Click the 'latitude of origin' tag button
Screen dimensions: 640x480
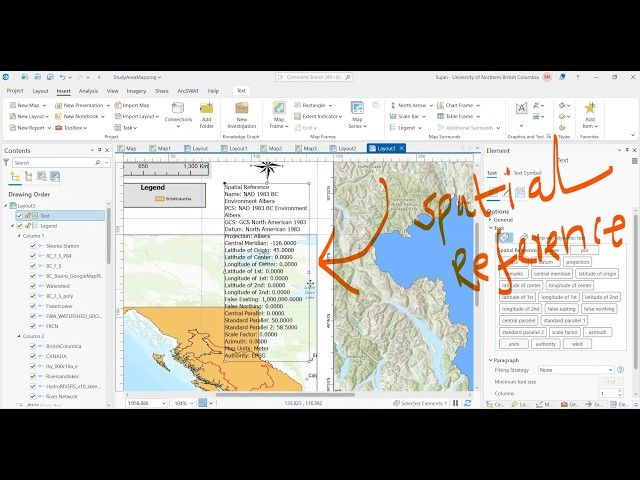597,273
